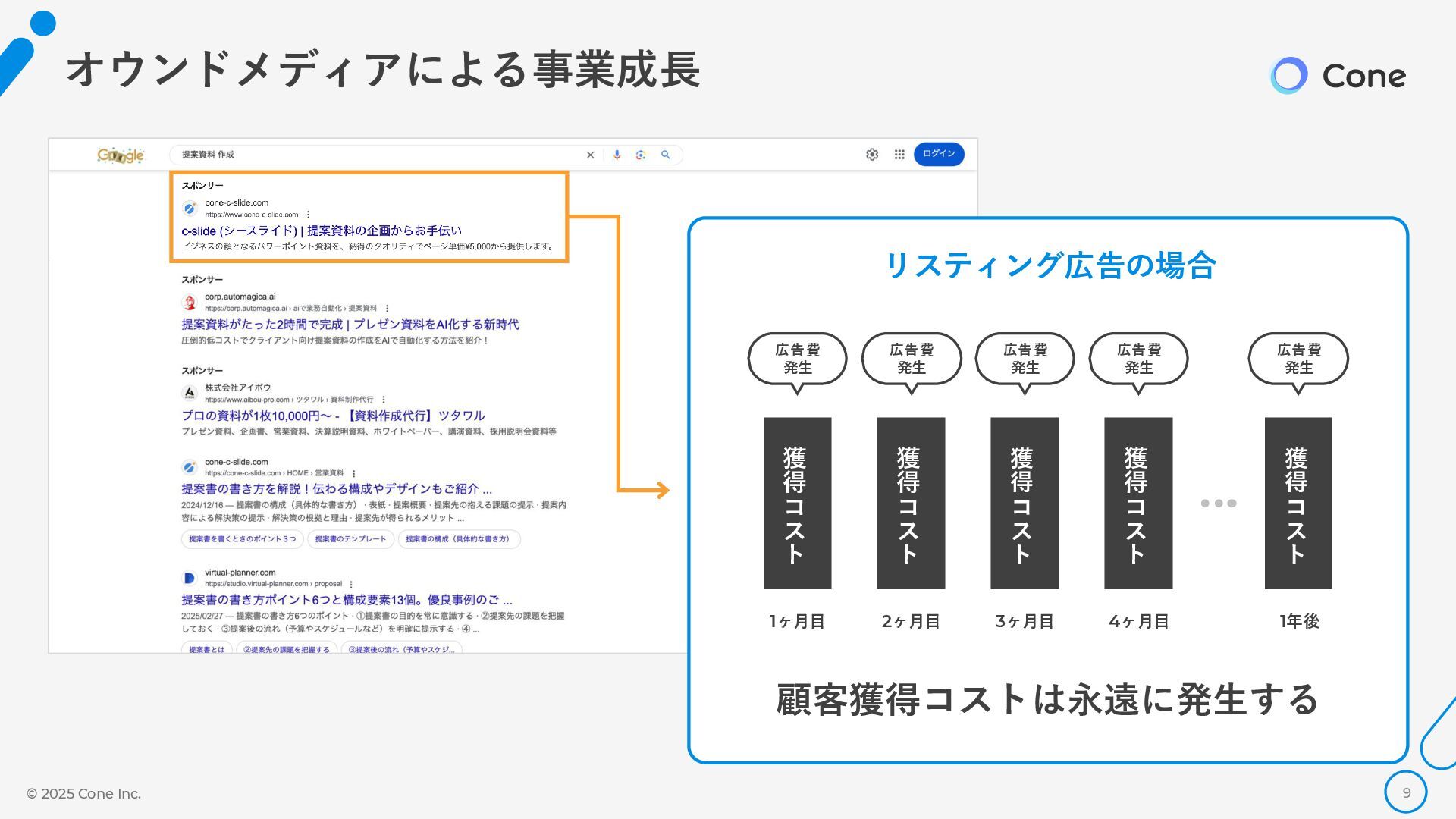Click the blue ログイン button

coord(939,154)
